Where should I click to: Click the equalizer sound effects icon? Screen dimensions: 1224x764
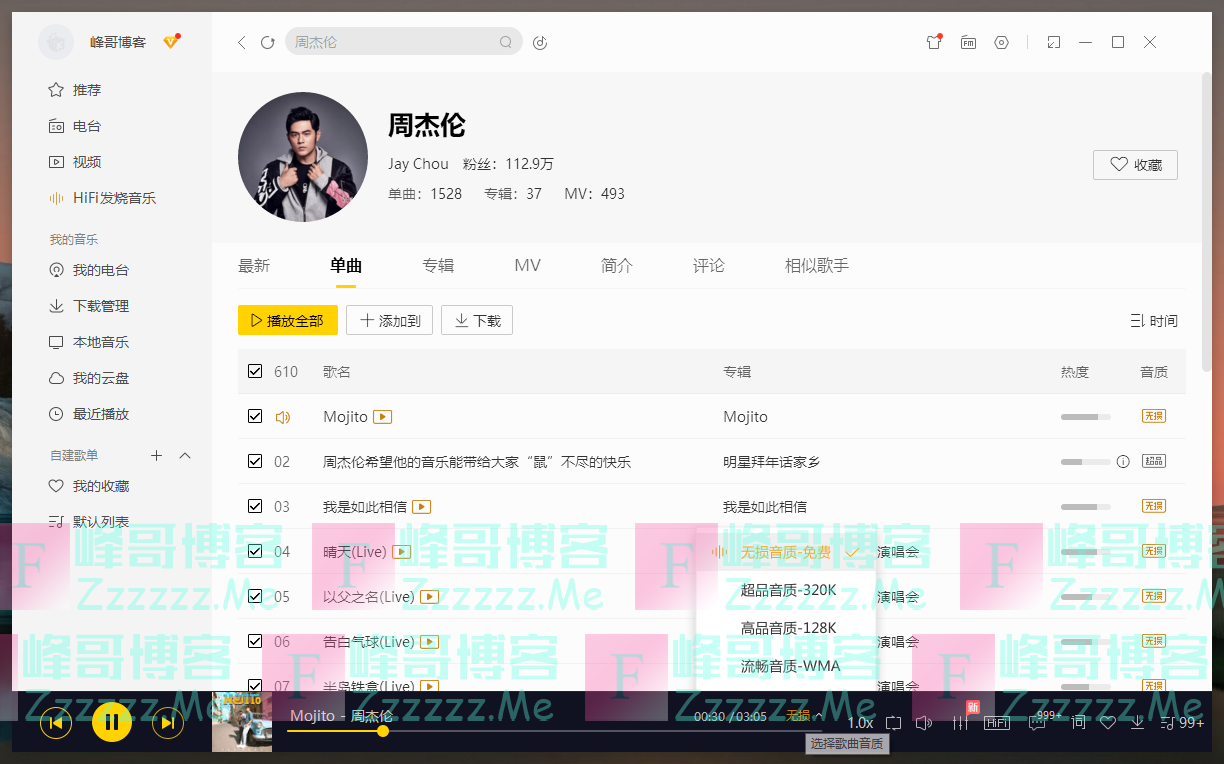961,723
